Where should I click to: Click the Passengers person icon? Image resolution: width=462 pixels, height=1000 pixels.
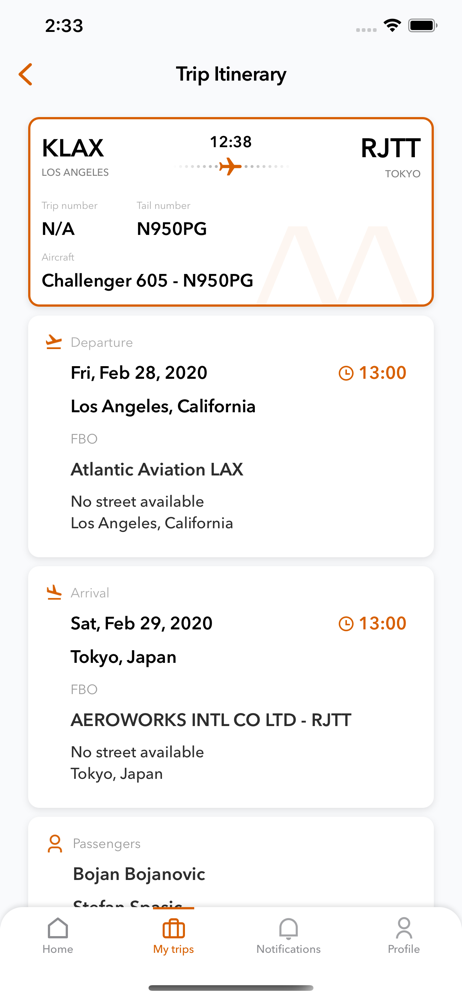coord(55,844)
